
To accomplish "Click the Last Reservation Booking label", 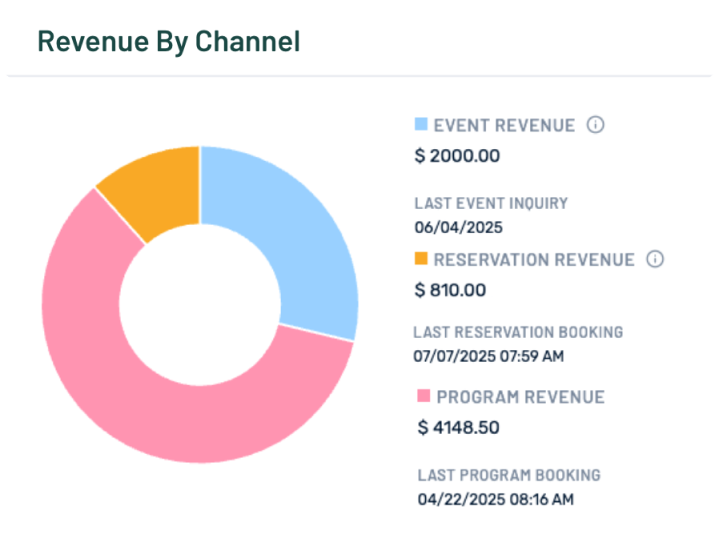I will pyautogui.click(x=518, y=332).
